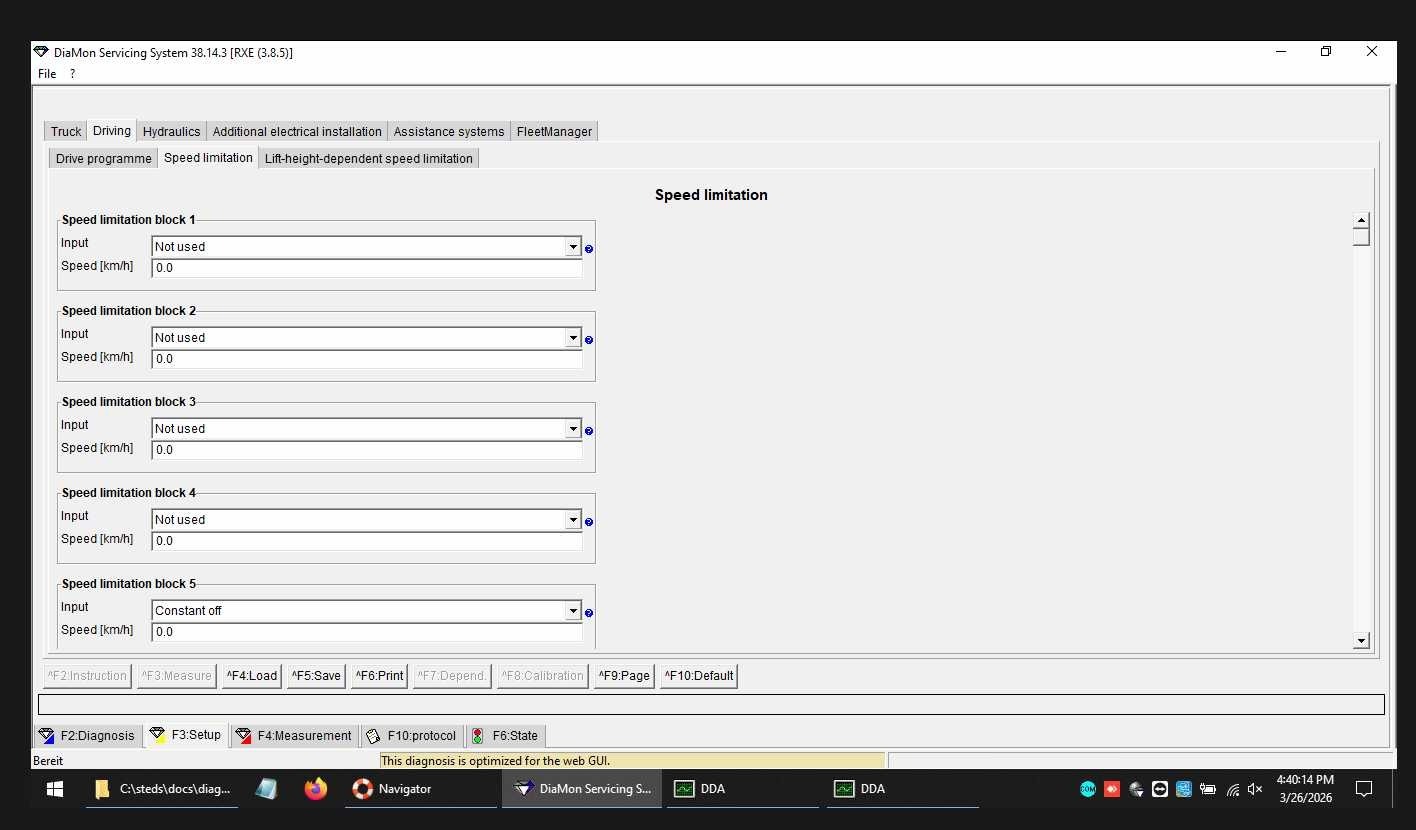1416x830 pixels.
Task: Switch to Drive programme sub-tab
Action: pos(104,159)
